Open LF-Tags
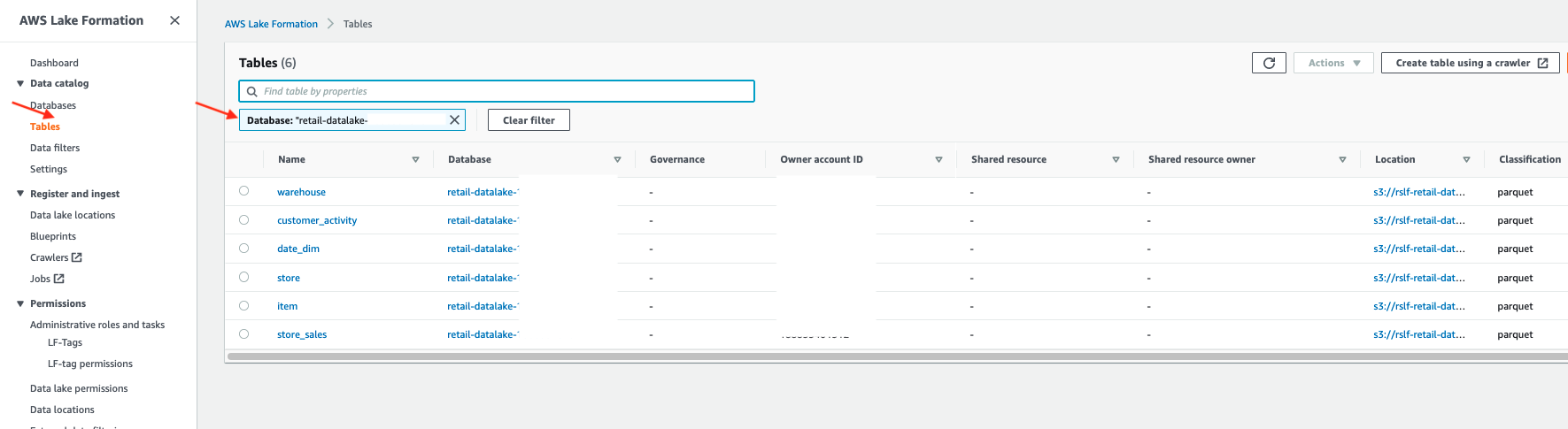 tap(65, 342)
